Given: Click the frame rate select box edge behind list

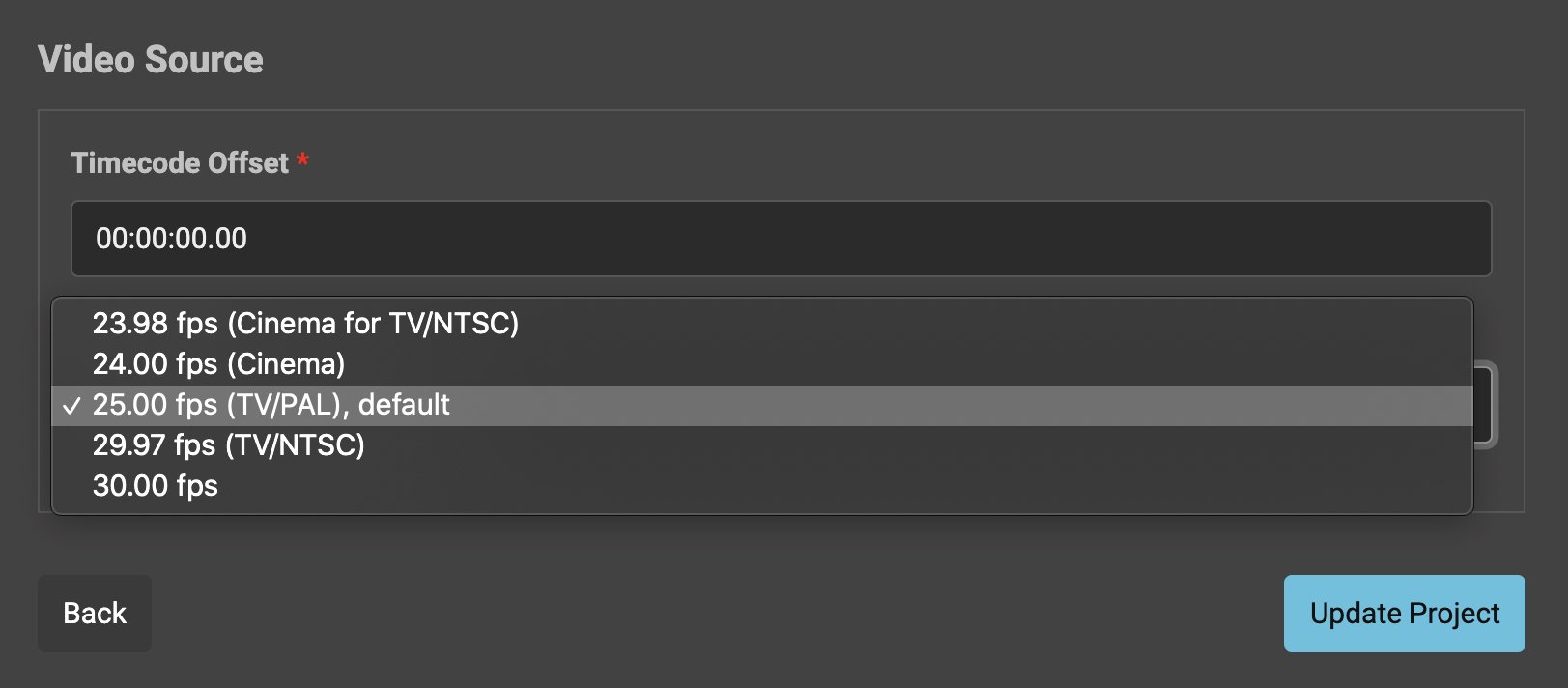Looking at the screenshot, I should (1486, 405).
